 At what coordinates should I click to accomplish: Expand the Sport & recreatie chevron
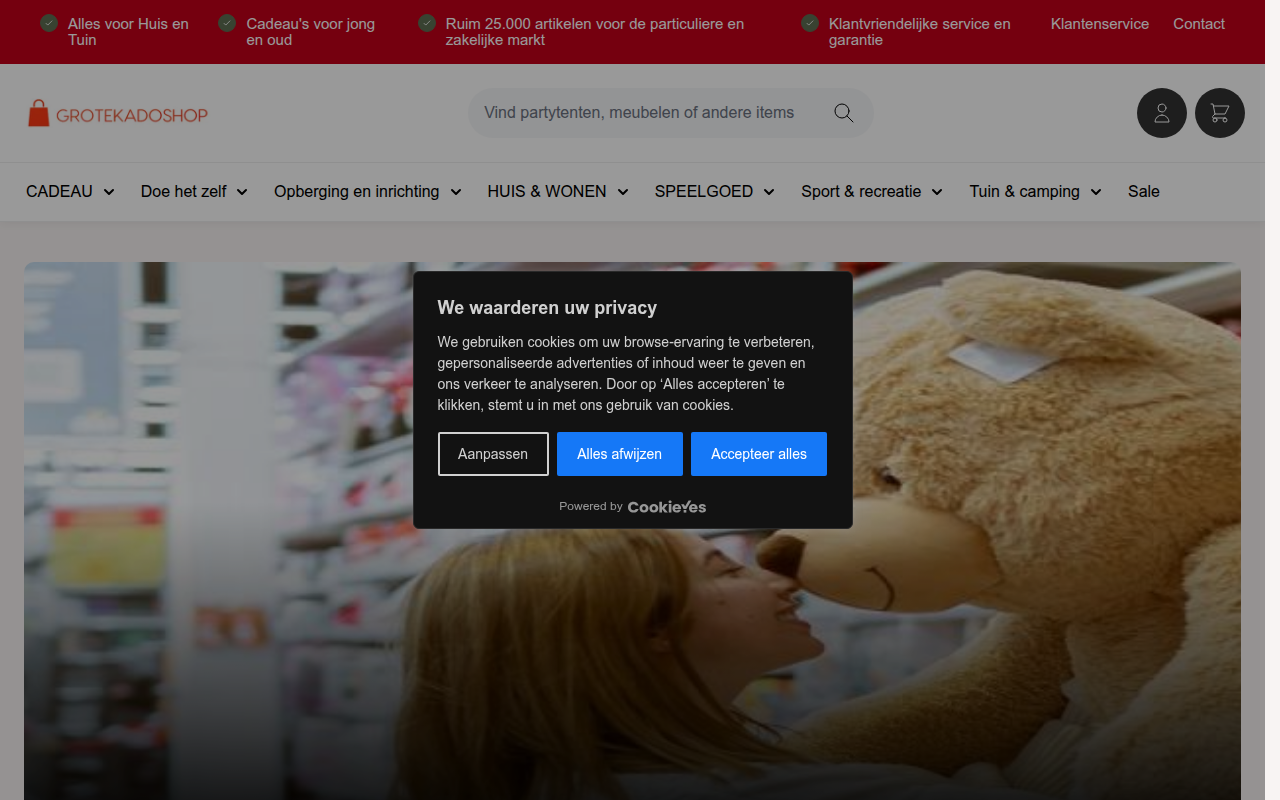pos(937,192)
